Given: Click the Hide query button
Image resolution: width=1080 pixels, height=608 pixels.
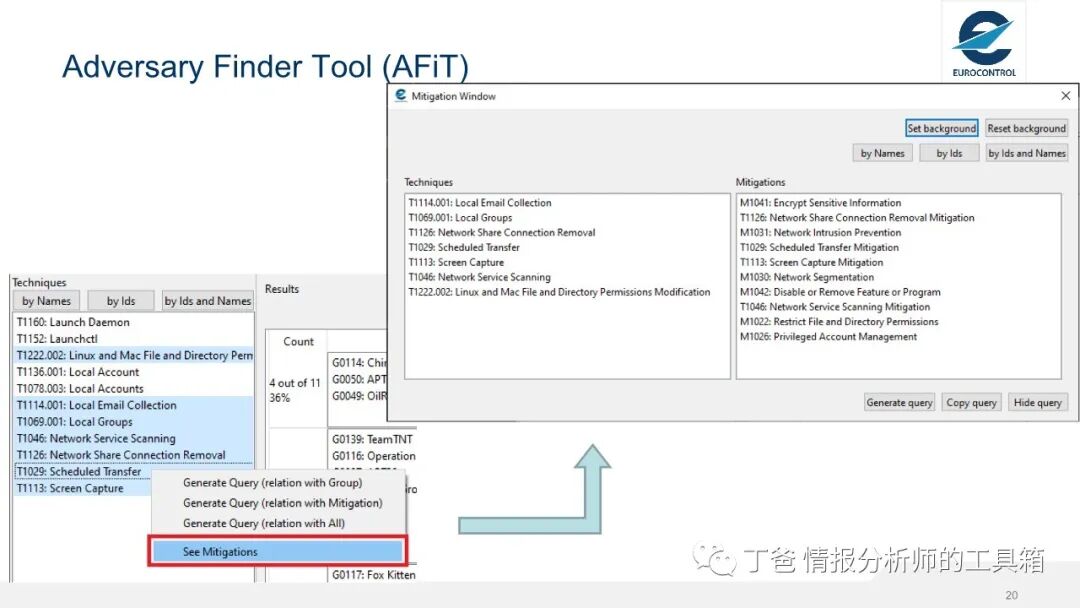Looking at the screenshot, I should click(1037, 402).
